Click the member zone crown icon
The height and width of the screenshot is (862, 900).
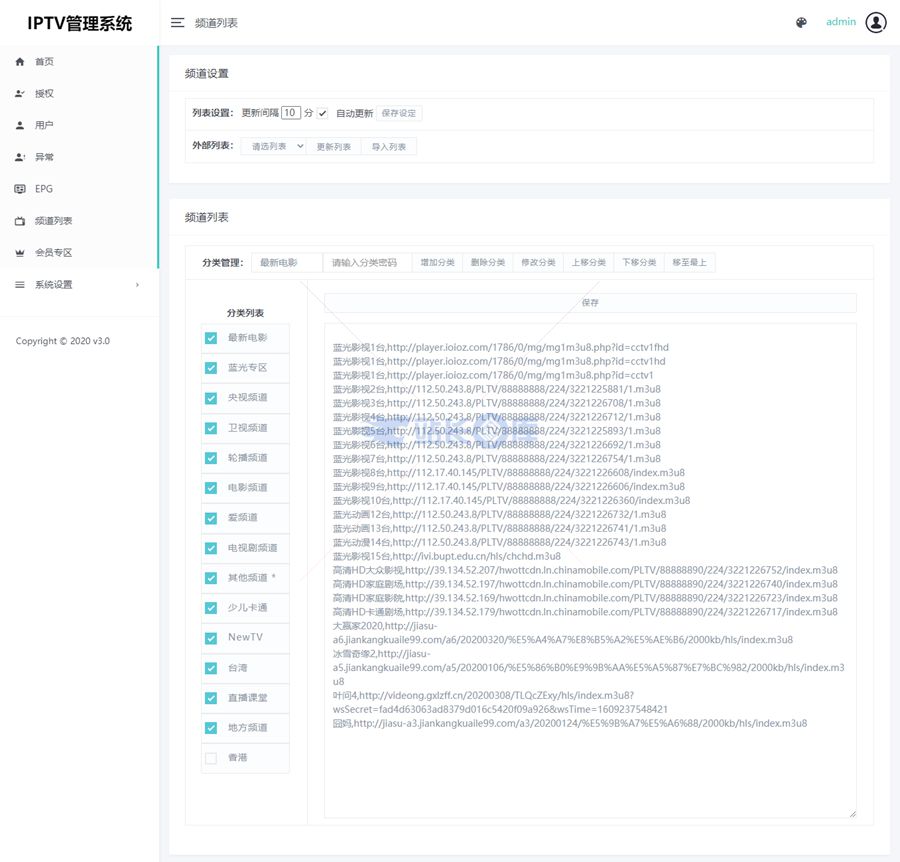pos(20,253)
